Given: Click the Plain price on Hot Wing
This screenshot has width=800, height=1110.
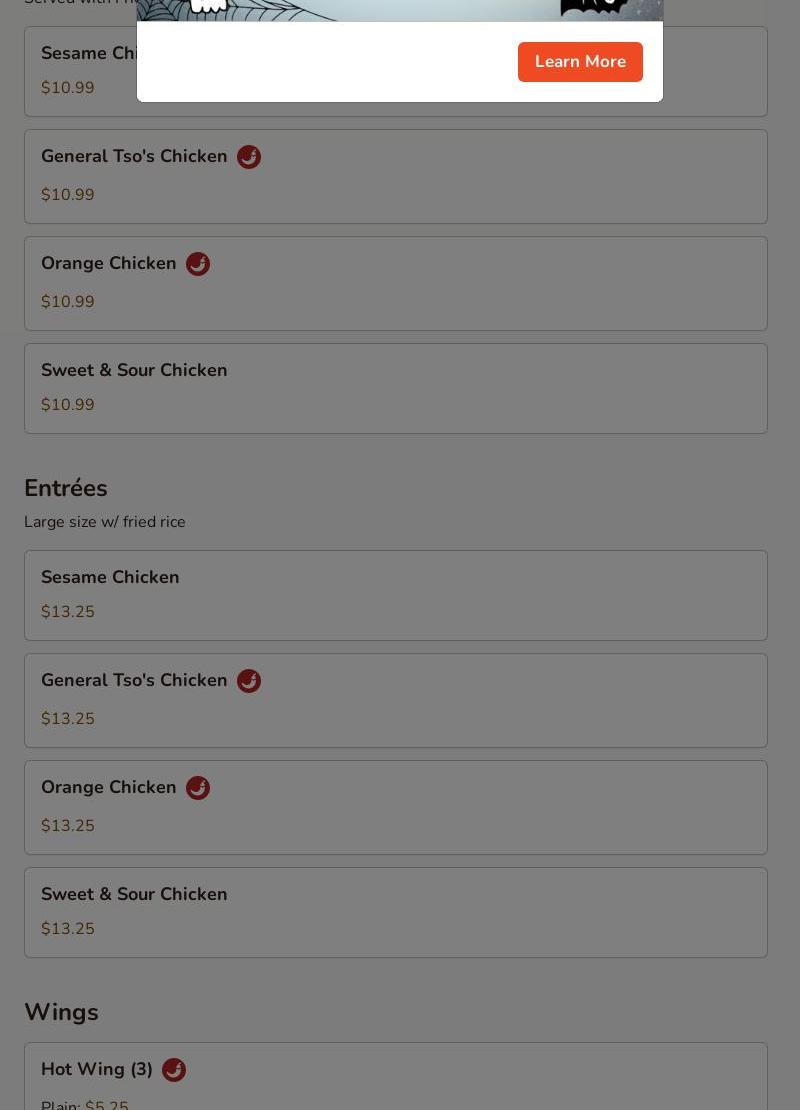Looking at the screenshot, I should (x=107, y=1104).
